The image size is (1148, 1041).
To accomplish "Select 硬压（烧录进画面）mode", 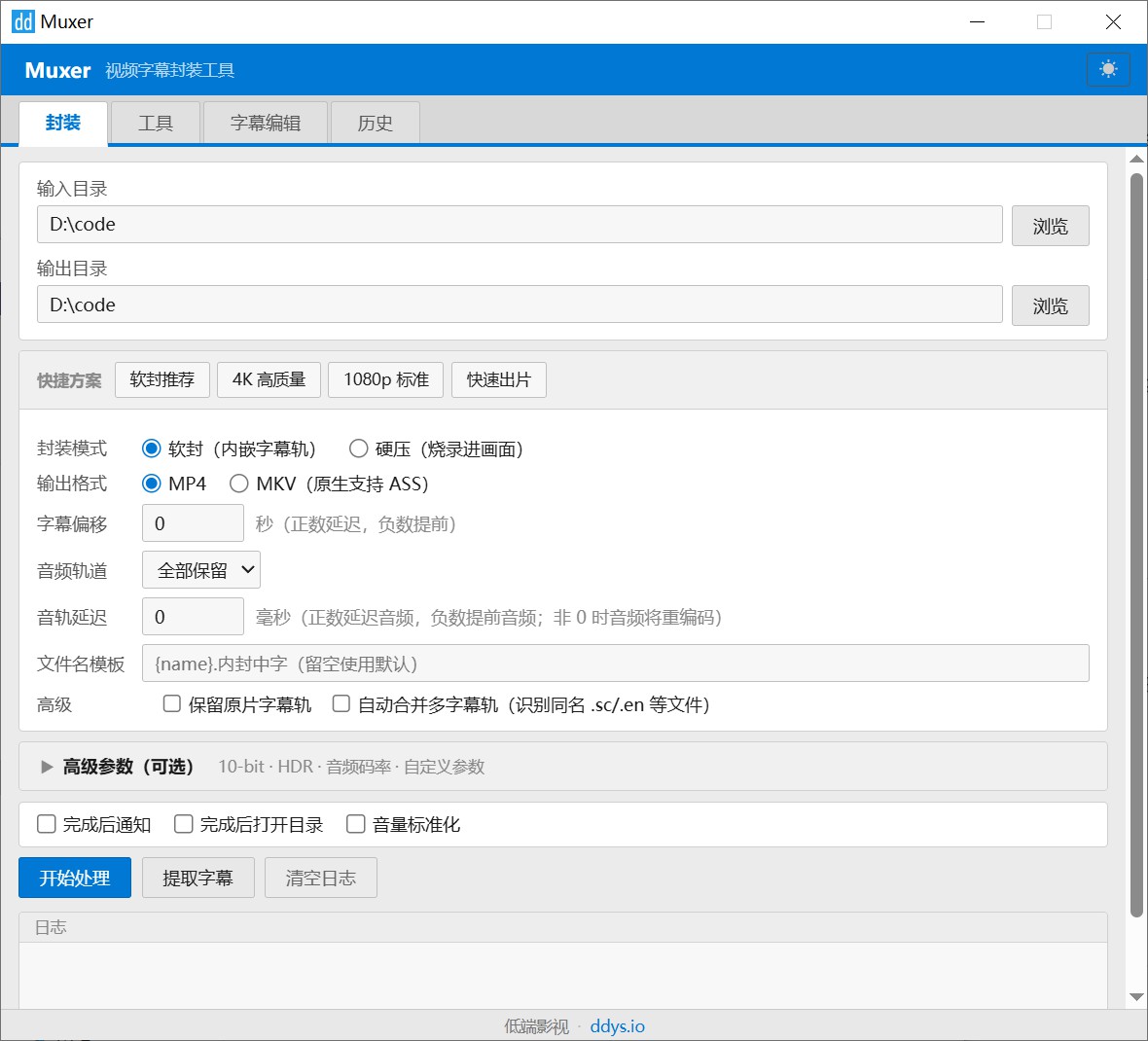I will pyautogui.click(x=358, y=449).
